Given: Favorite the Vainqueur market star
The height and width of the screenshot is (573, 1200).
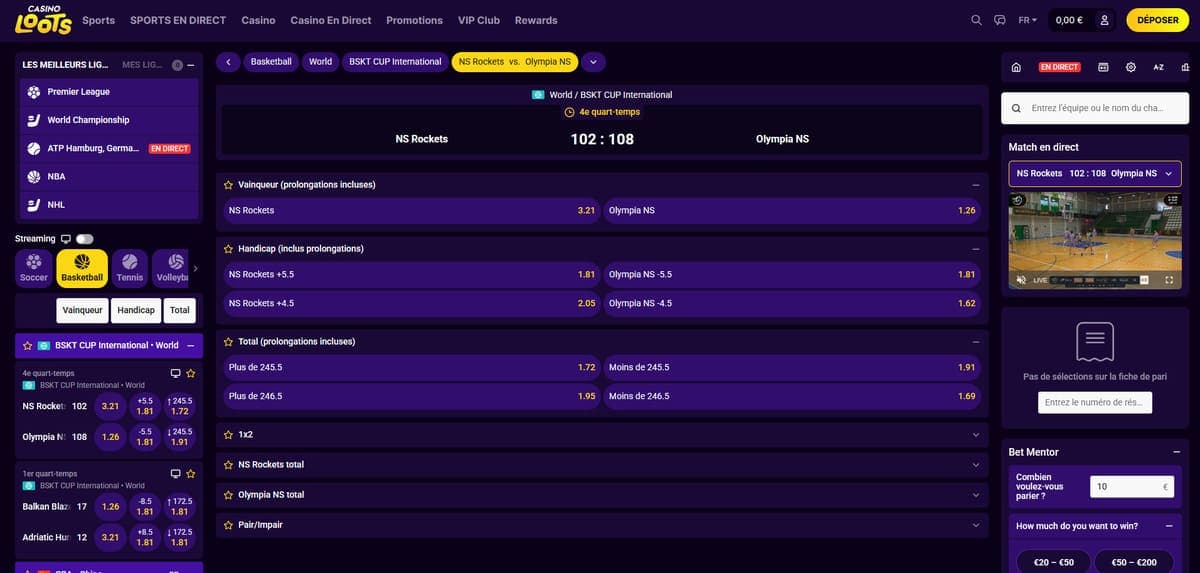Looking at the screenshot, I should (x=228, y=185).
